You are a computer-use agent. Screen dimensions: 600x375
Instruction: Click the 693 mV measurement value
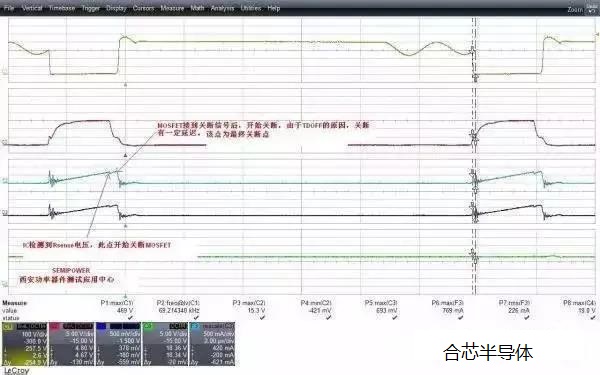pos(386,310)
